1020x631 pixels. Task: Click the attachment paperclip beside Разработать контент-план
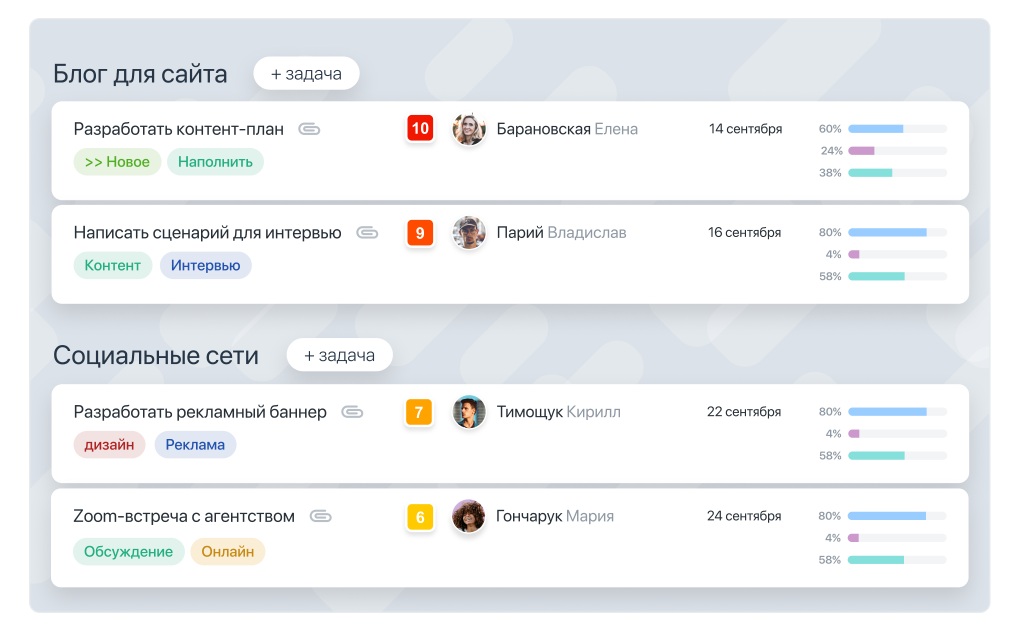tap(309, 129)
